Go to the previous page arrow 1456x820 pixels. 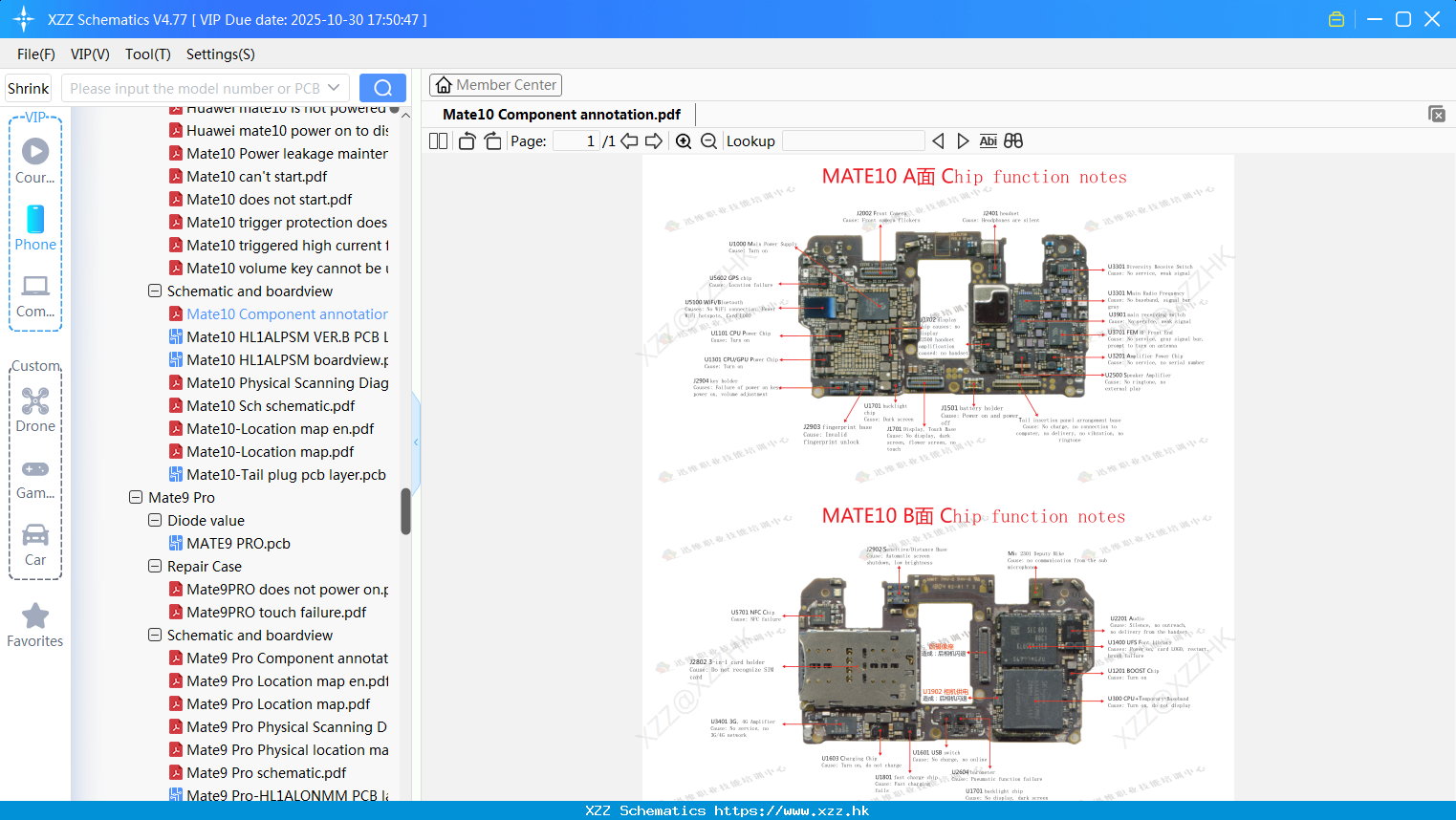(629, 140)
